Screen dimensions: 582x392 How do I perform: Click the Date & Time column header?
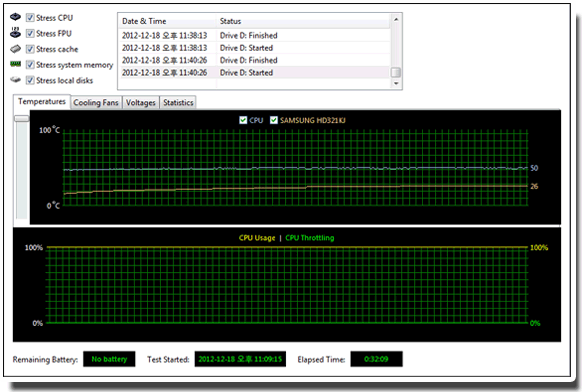167,21
